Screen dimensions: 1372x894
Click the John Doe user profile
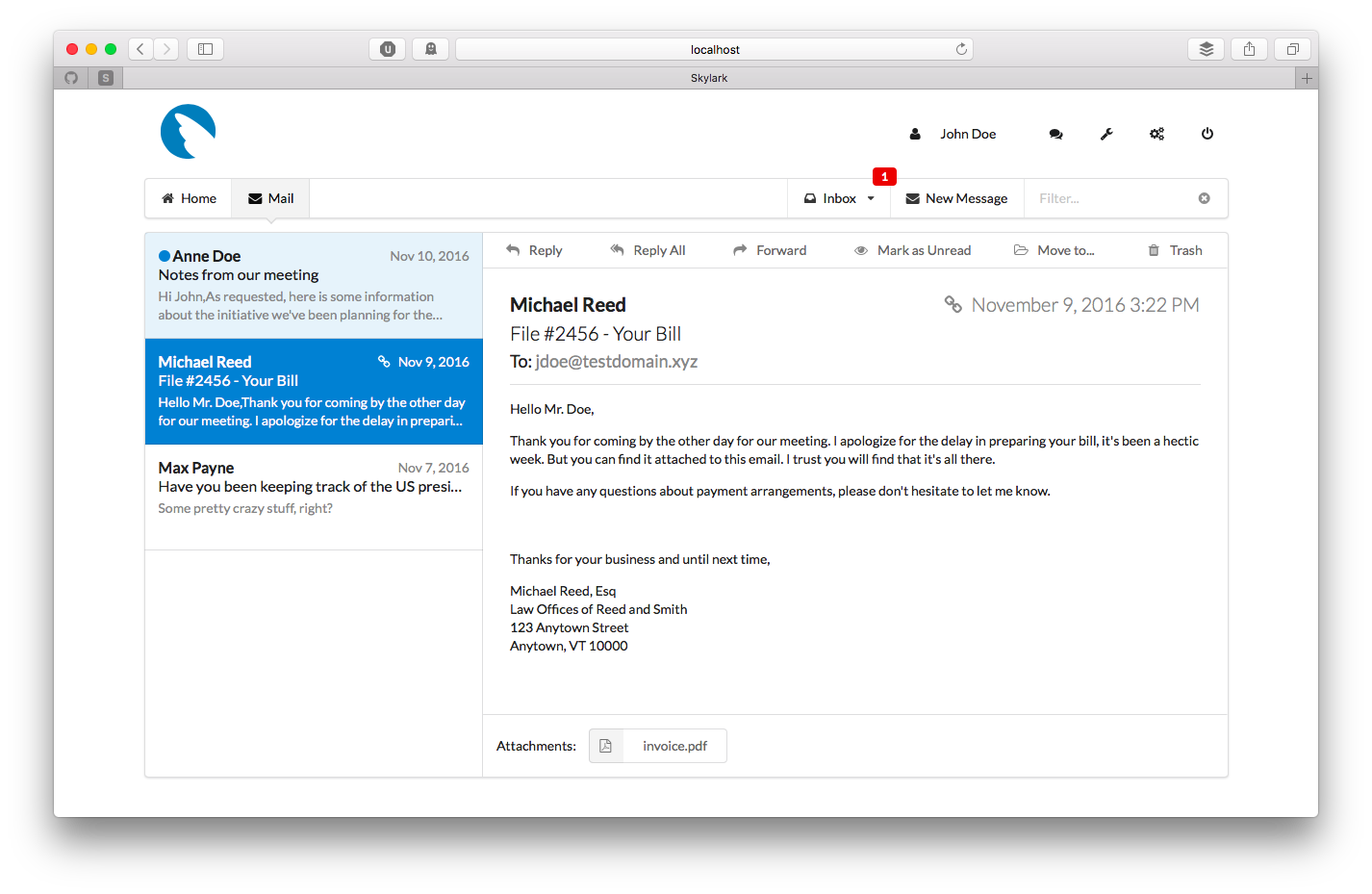click(953, 134)
